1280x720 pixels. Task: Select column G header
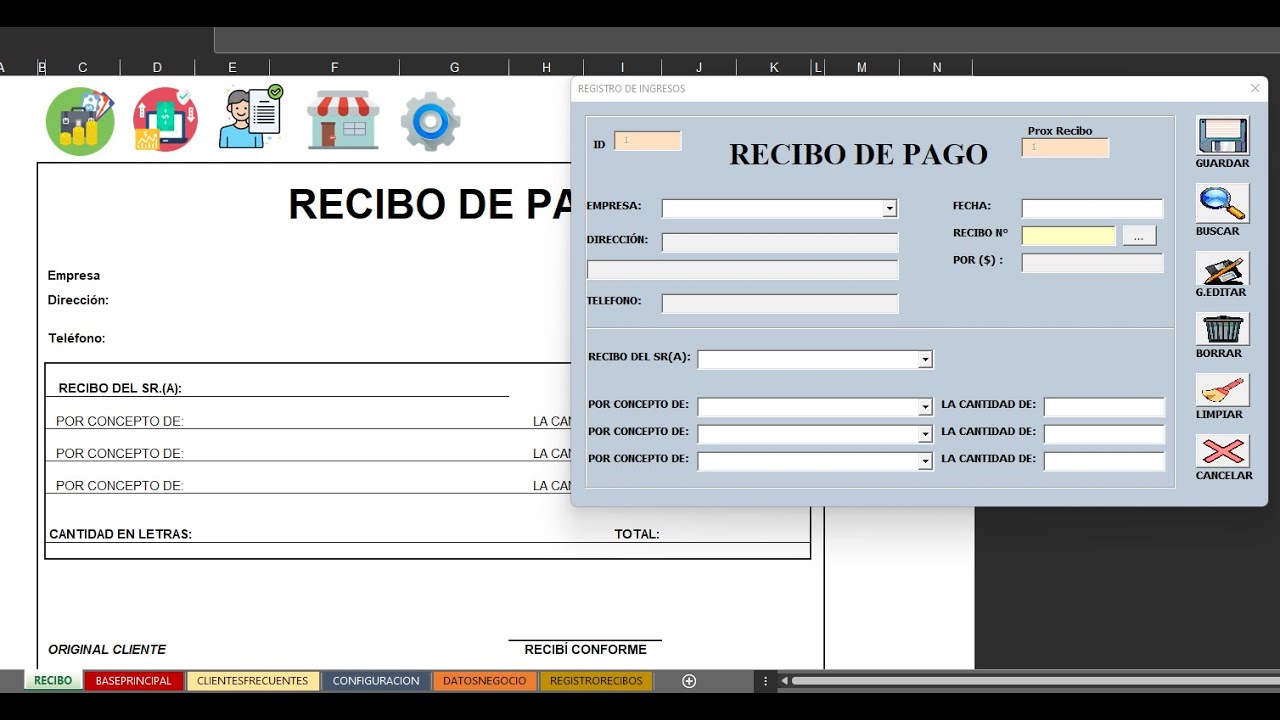[454, 67]
